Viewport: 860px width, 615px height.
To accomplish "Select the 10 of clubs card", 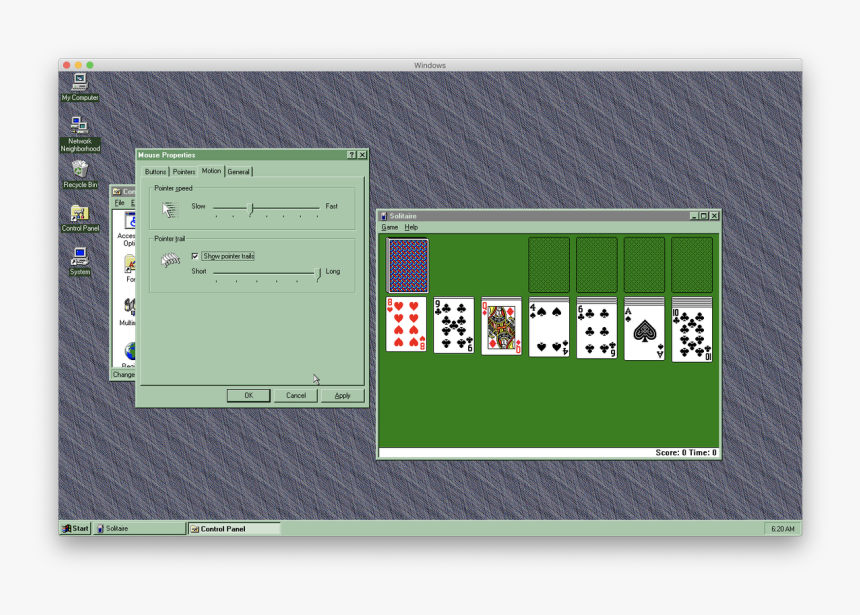I will click(692, 334).
